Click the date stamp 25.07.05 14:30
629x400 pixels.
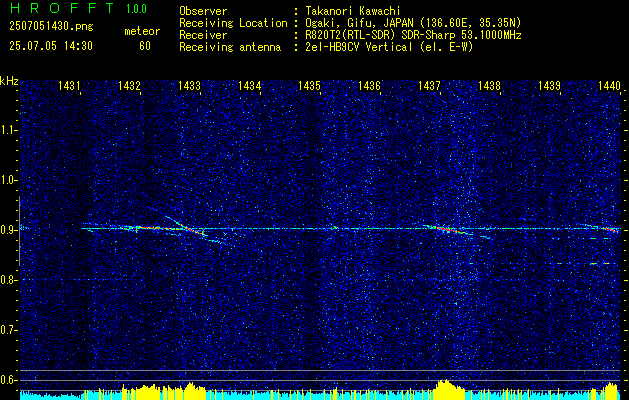tap(51, 46)
